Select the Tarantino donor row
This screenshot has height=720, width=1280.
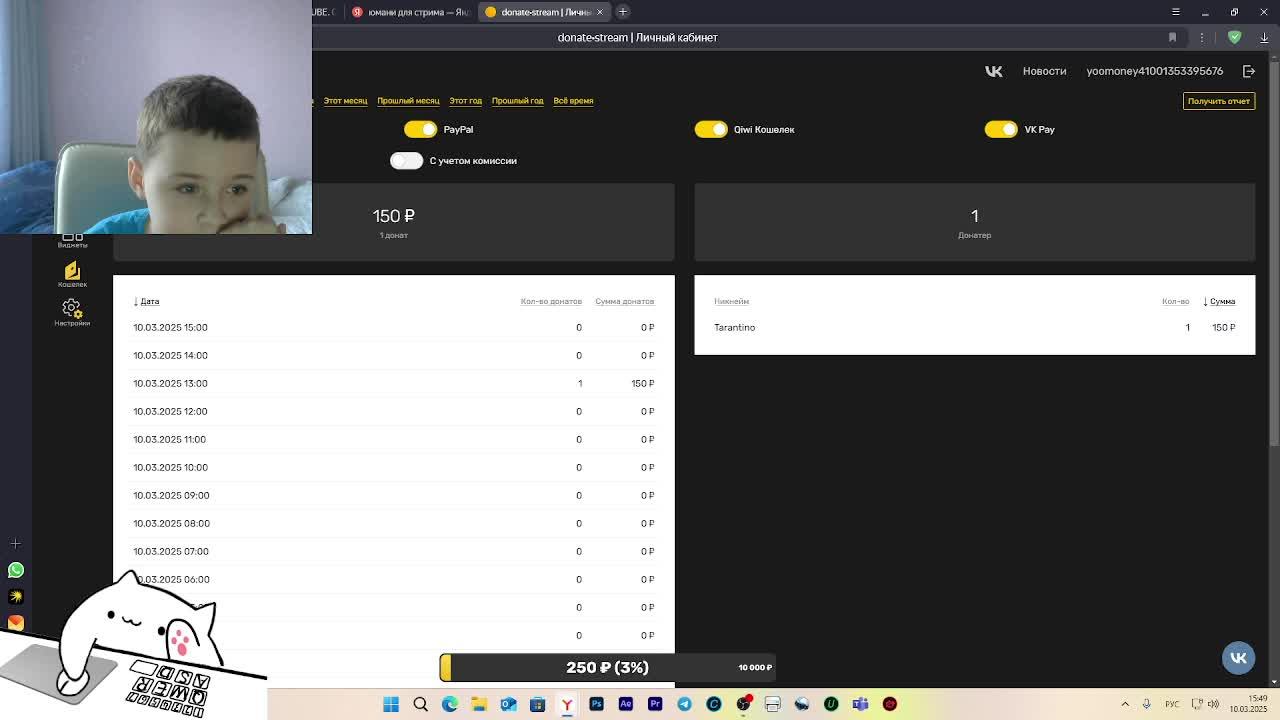[x=975, y=328]
